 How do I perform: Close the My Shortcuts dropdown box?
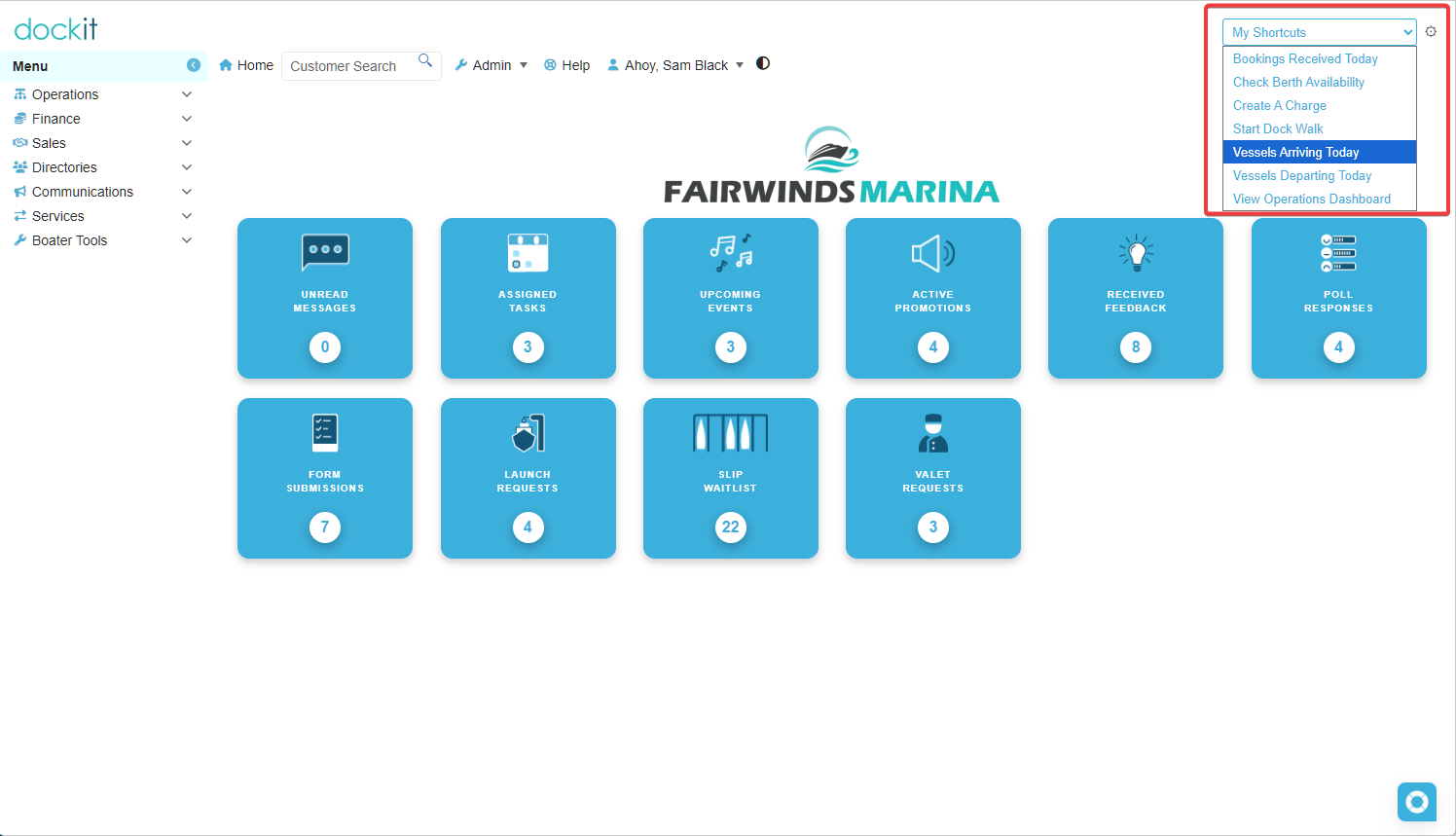click(x=1320, y=32)
